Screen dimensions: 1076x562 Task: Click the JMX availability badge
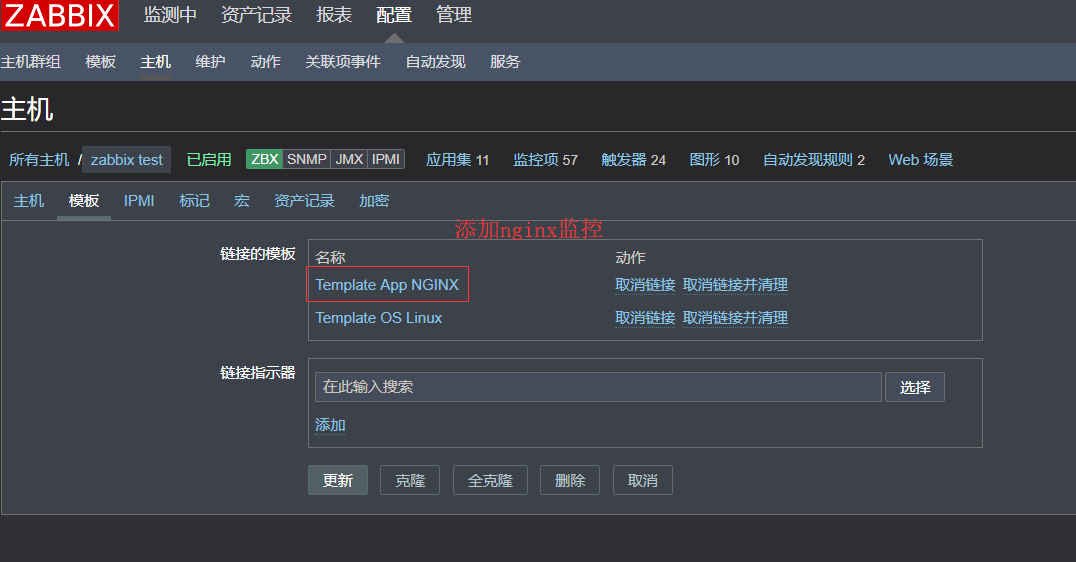[x=349, y=159]
